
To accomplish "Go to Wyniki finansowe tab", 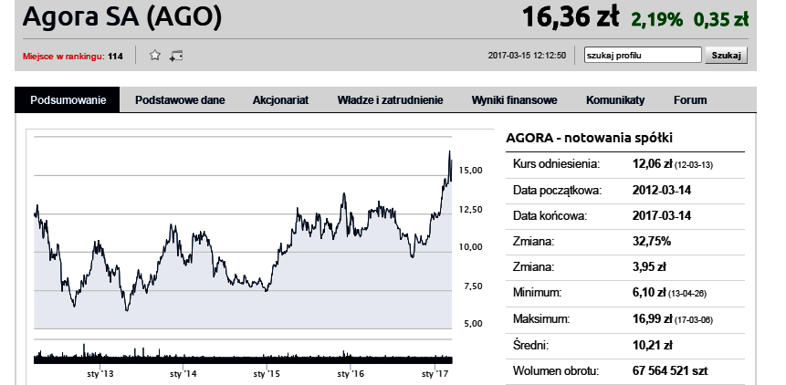I will point(514,100).
